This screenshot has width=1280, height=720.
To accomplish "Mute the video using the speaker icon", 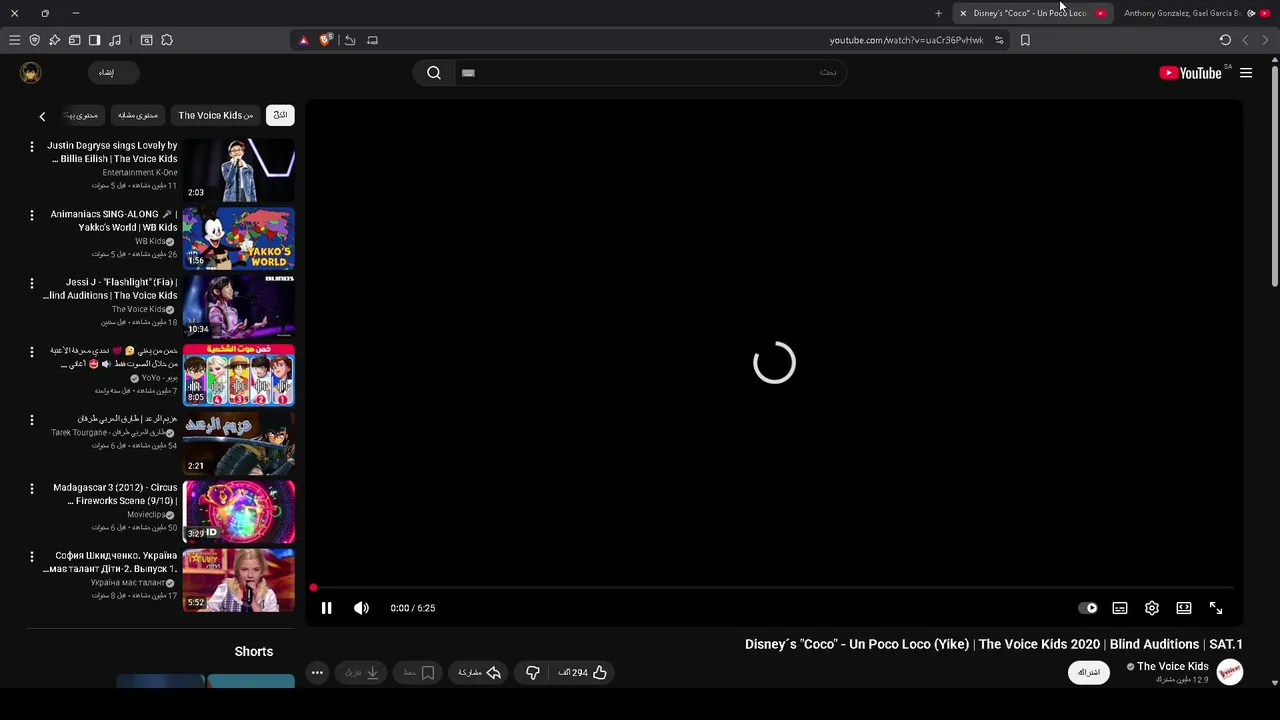I will 361,608.
